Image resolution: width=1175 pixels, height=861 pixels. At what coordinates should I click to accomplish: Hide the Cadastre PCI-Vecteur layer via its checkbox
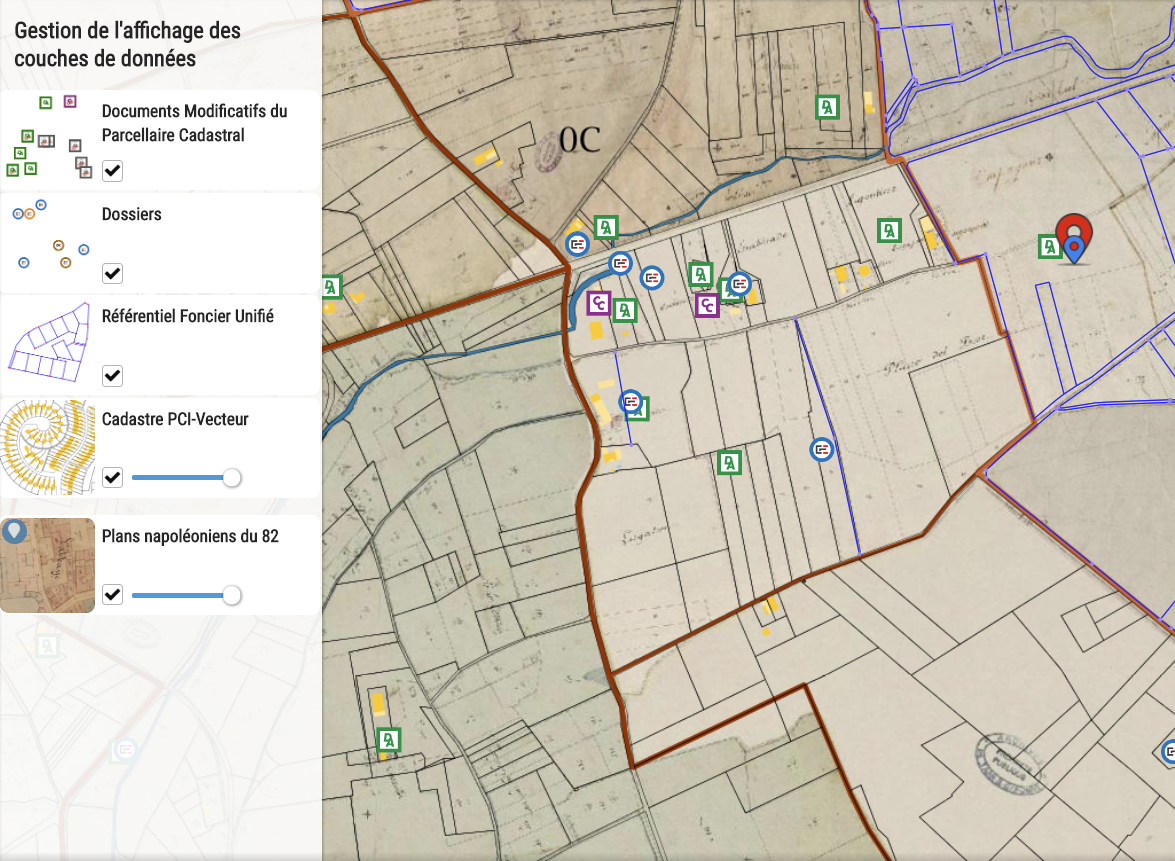(x=113, y=478)
